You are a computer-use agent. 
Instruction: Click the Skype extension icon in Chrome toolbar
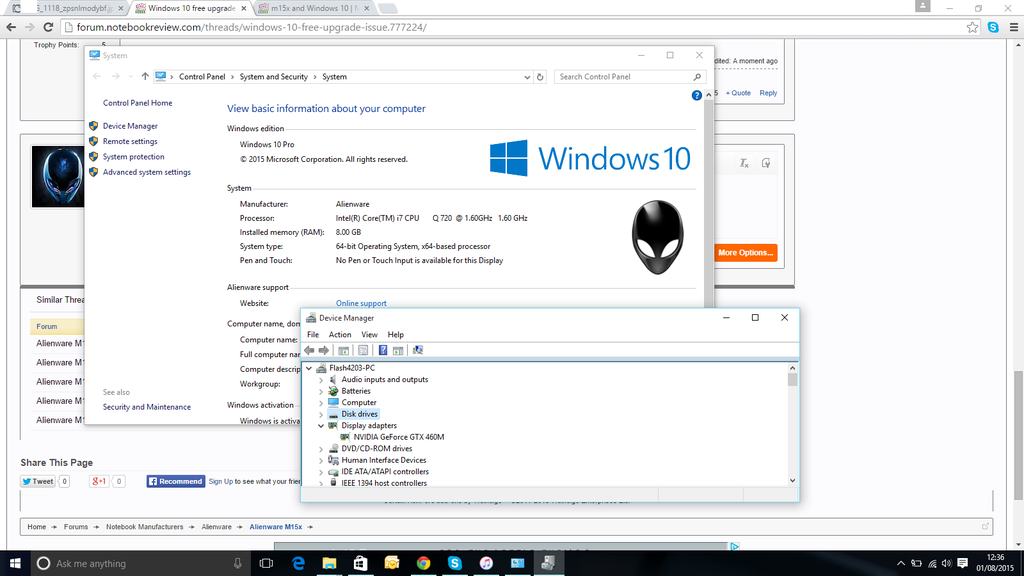[993, 27]
